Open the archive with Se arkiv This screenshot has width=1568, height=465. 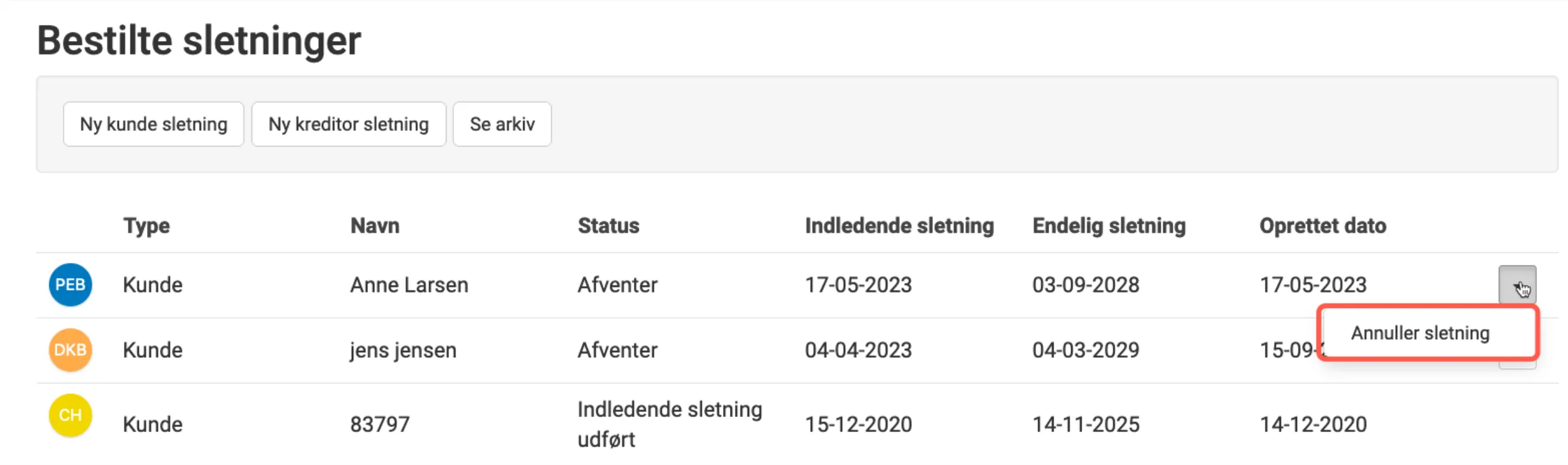(x=502, y=124)
